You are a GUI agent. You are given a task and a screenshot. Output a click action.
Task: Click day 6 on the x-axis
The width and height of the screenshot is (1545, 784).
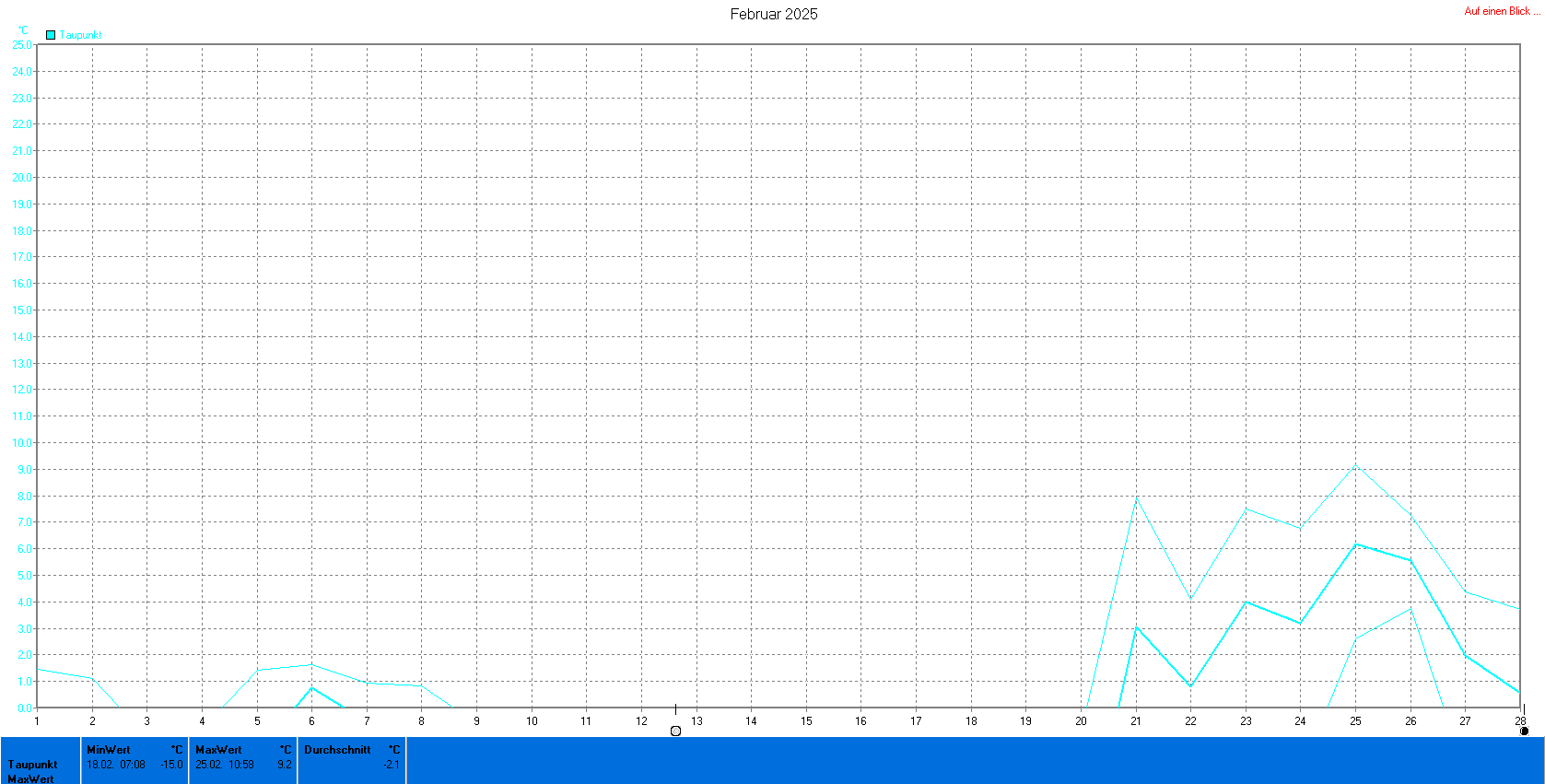[x=311, y=720]
